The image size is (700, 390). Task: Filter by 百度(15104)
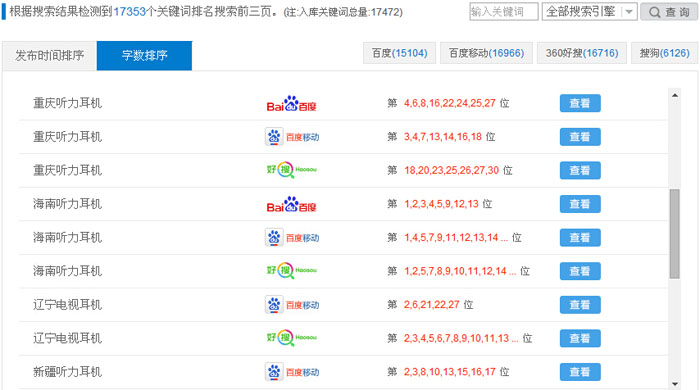click(399, 53)
